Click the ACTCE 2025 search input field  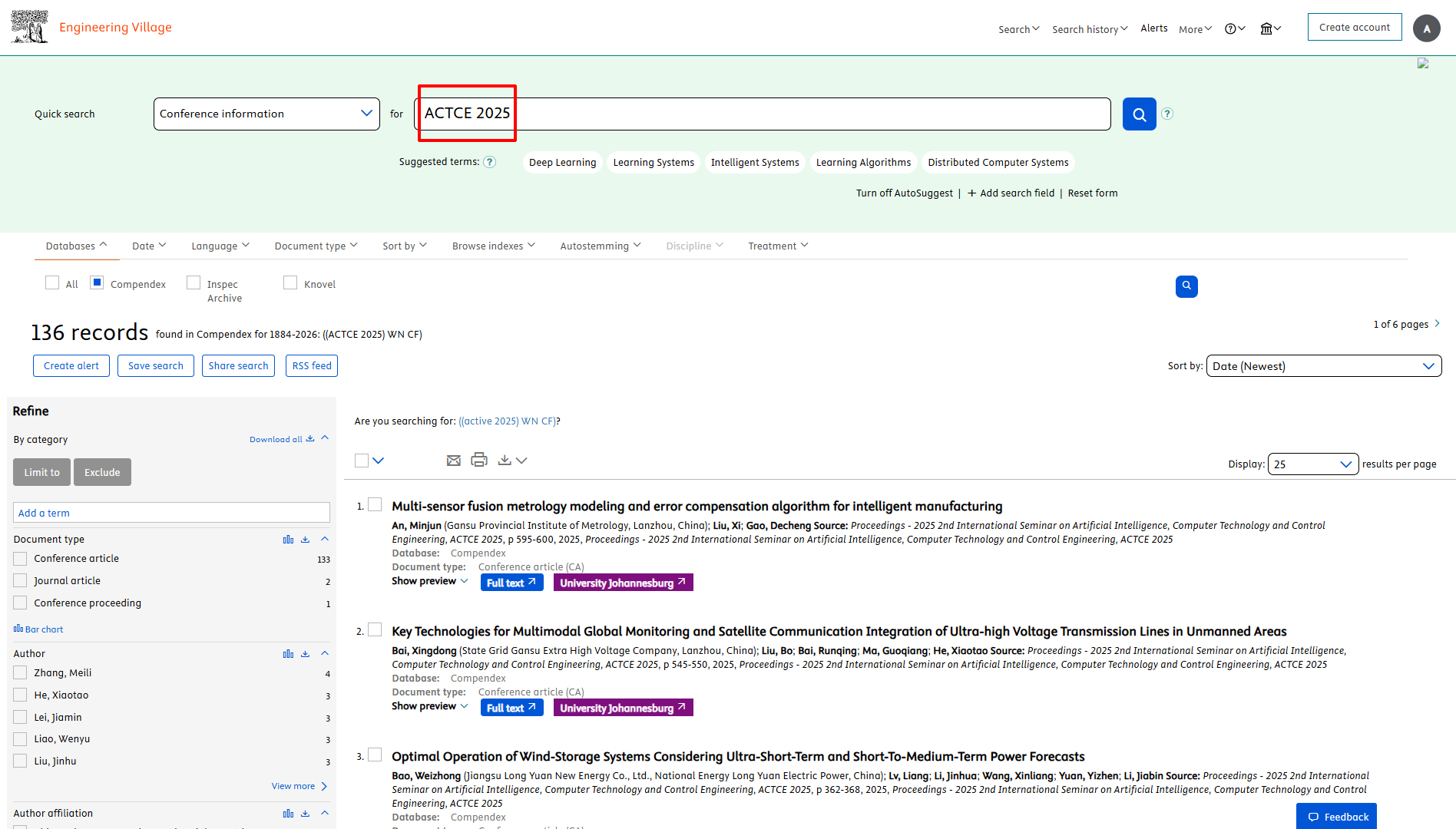[x=763, y=114]
